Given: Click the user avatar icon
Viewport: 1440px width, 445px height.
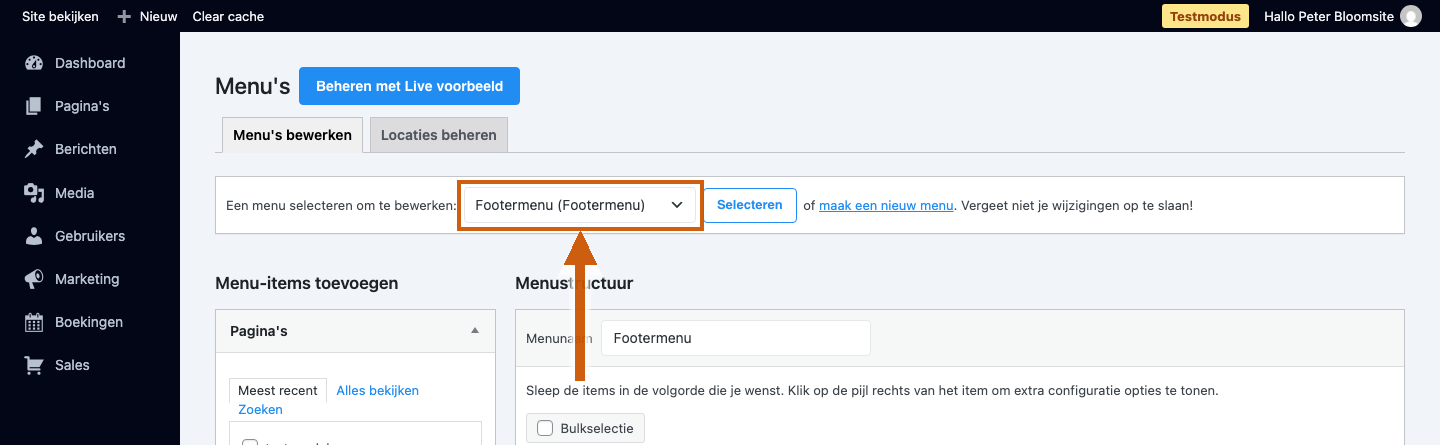Looking at the screenshot, I should [1410, 16].
